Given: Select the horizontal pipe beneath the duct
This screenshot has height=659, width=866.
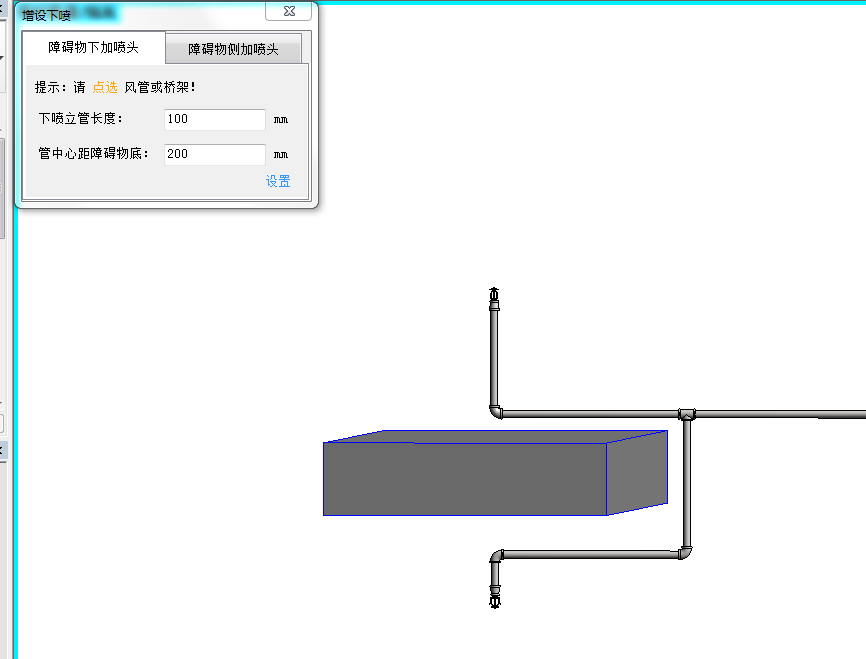Looking at the screenshot, I should [590, 552].
